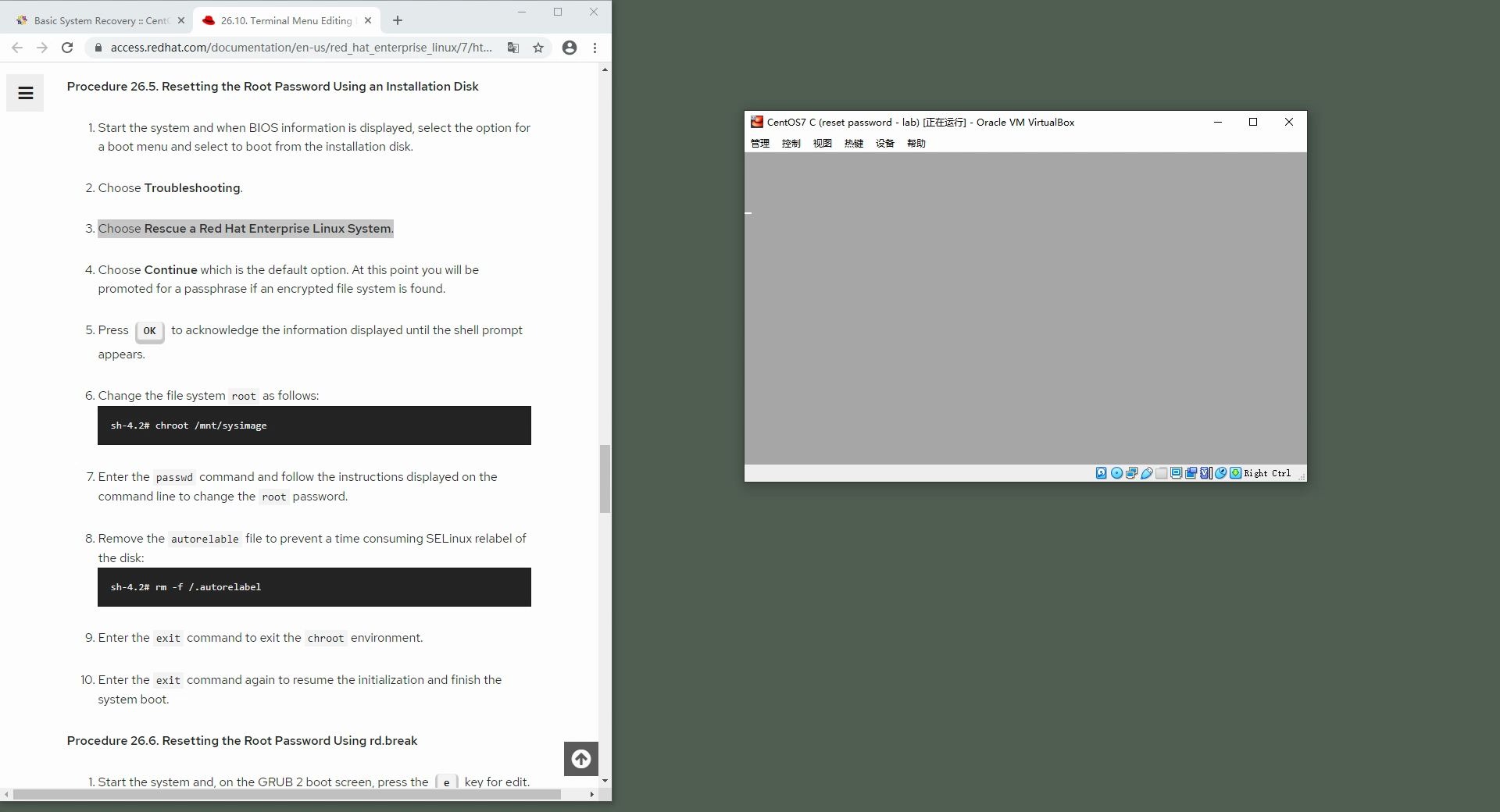Open the 帮助 menu in VirtualBox
This screenshot has width=1500, height=812.
click(x=916, y=144)
